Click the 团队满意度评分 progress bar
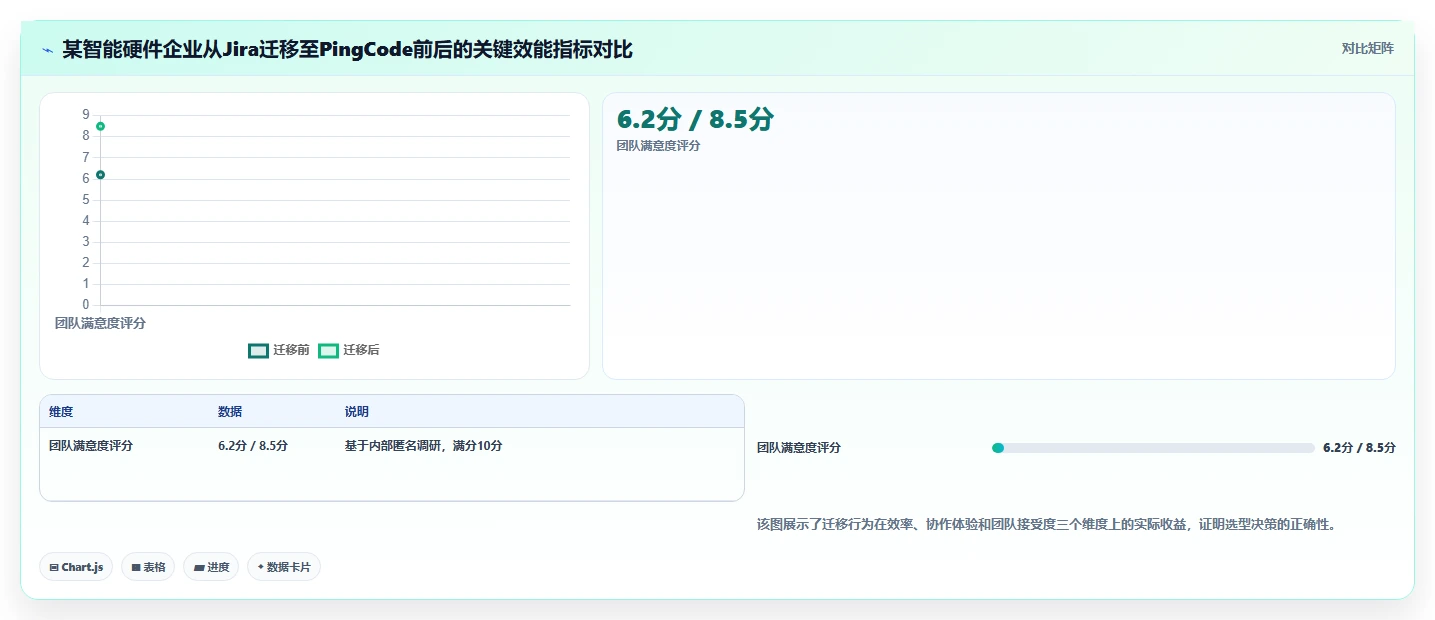The image size is (1435, 620). pyautogui.click(x=1153, y=448)
